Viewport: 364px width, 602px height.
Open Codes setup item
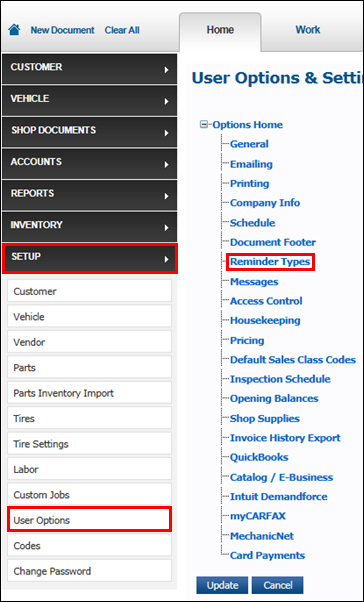coord(89,546)
